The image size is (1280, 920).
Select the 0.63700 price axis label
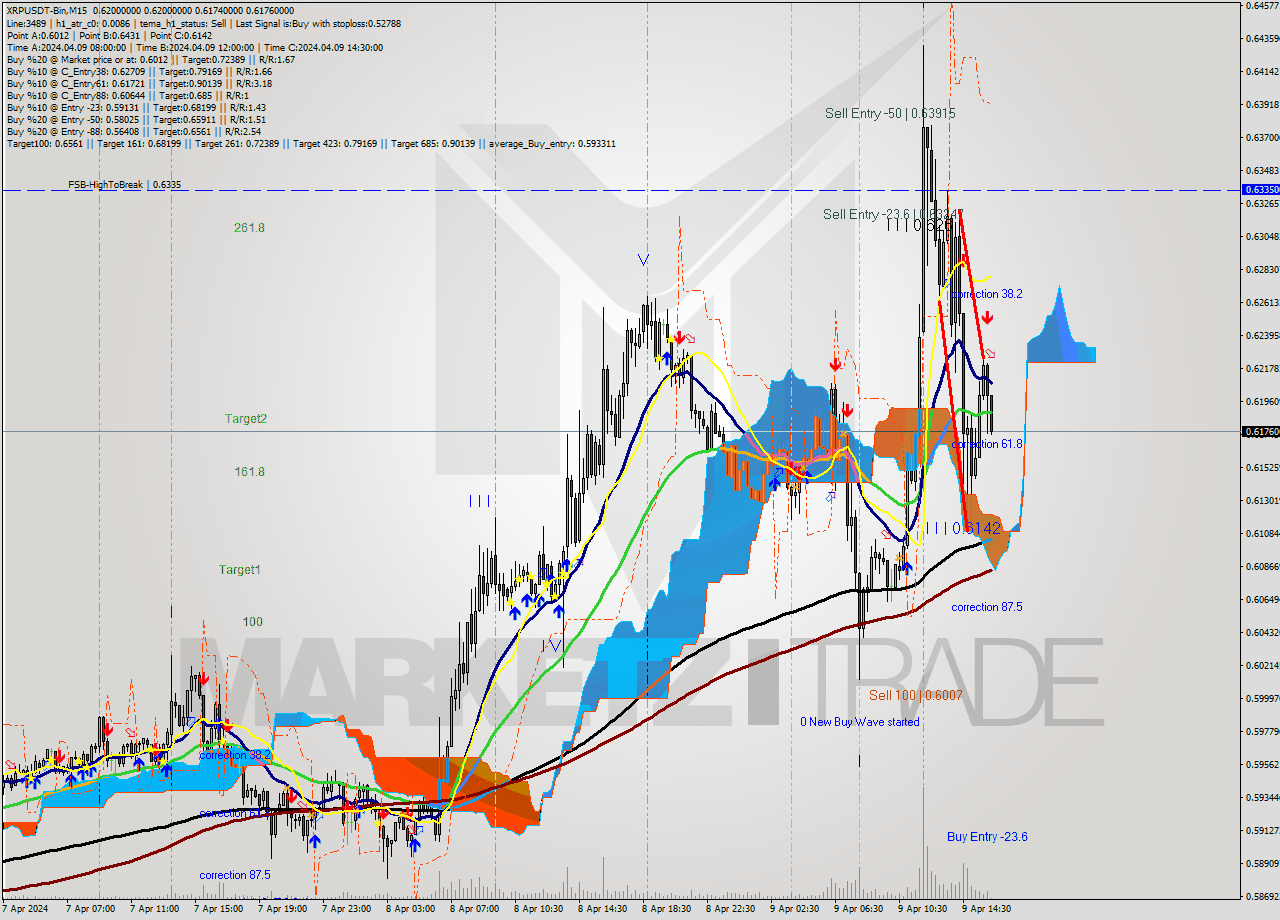click(x=1261, y=137)
